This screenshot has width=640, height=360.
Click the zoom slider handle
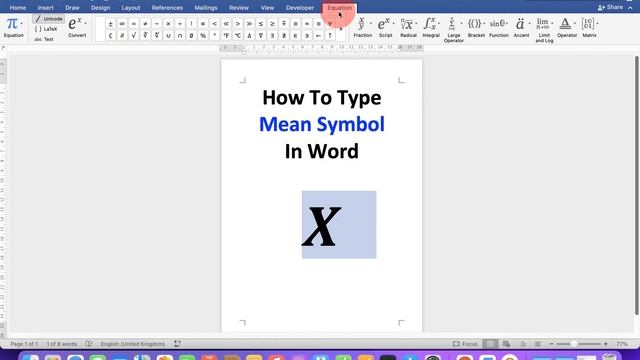(x=573, y=344)
